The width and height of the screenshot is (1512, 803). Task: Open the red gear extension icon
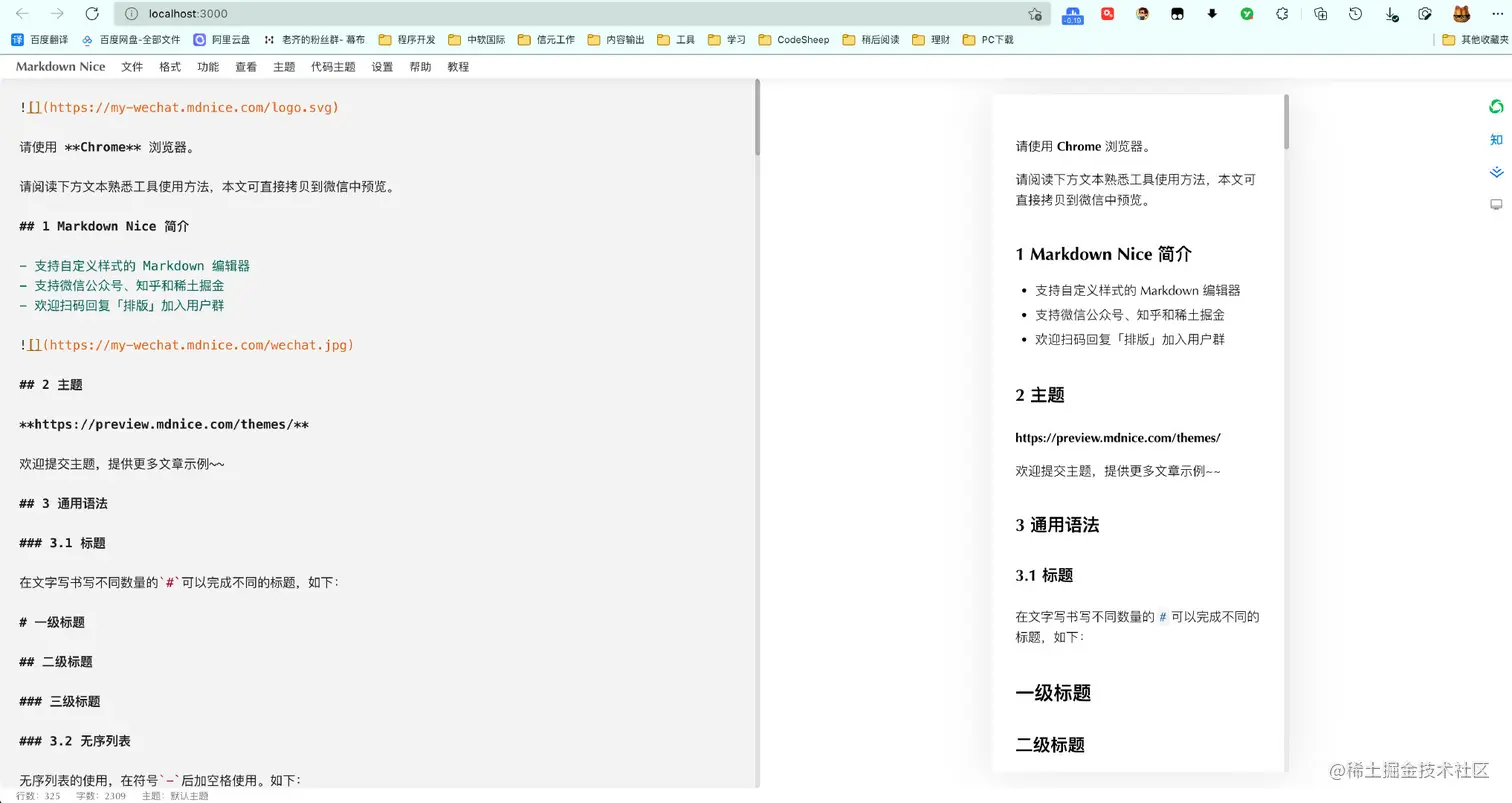pos(1108,14)
